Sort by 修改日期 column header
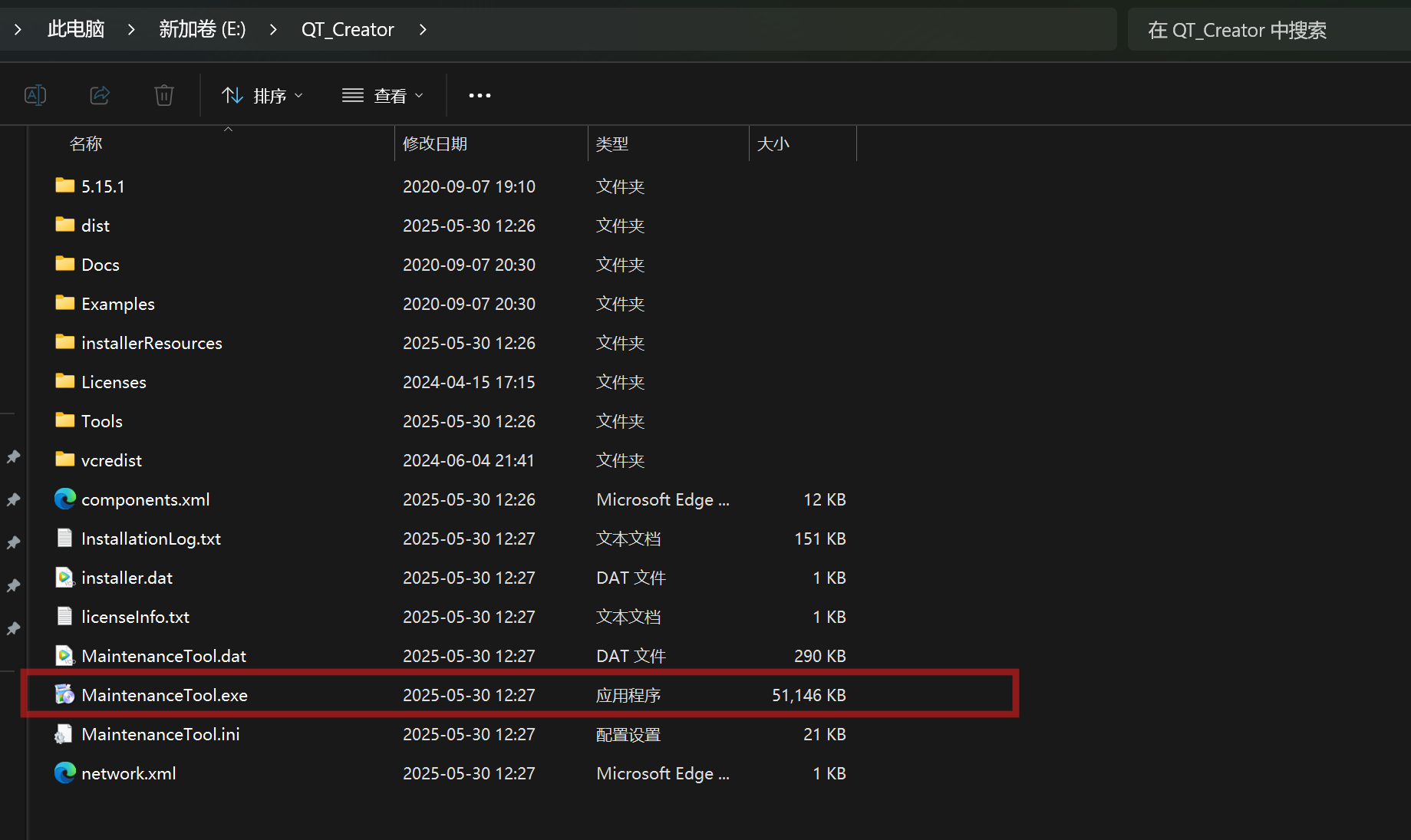This screenshot has width=1411, height=840. pyautogui.click(x=435, y=143)
